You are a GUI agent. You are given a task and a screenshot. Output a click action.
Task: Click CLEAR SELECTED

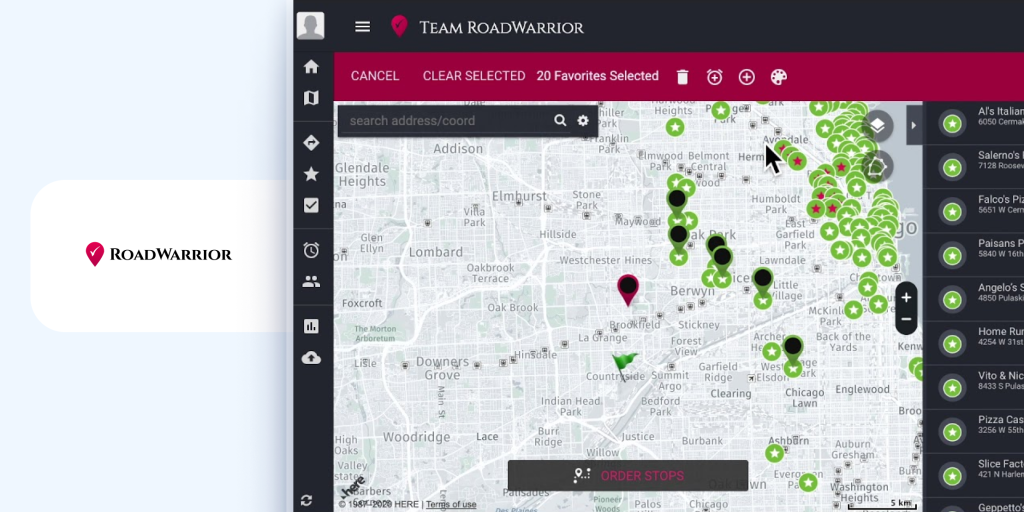point(474,76)
